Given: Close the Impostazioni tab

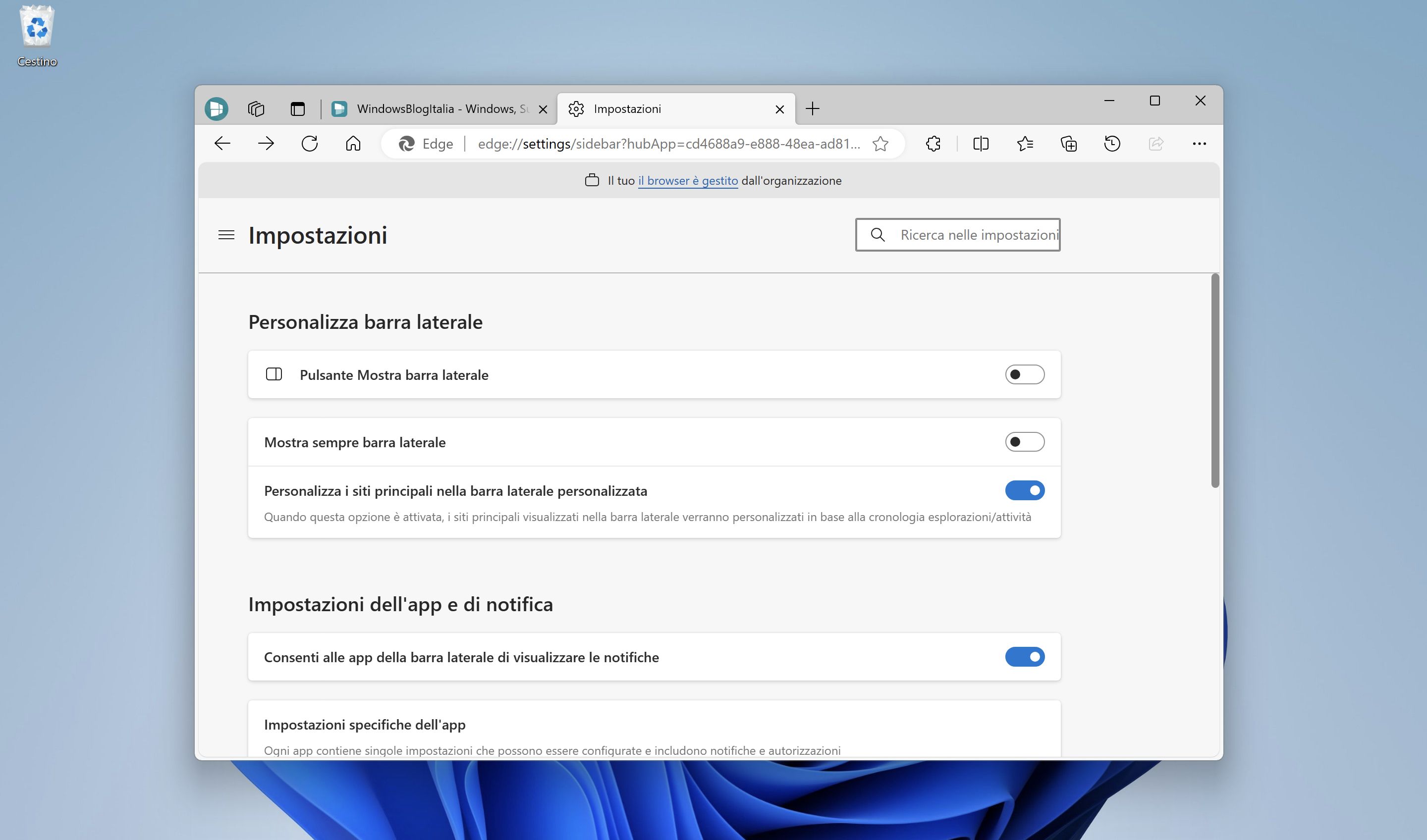Looking at the screenshot, I should [780, 109].
